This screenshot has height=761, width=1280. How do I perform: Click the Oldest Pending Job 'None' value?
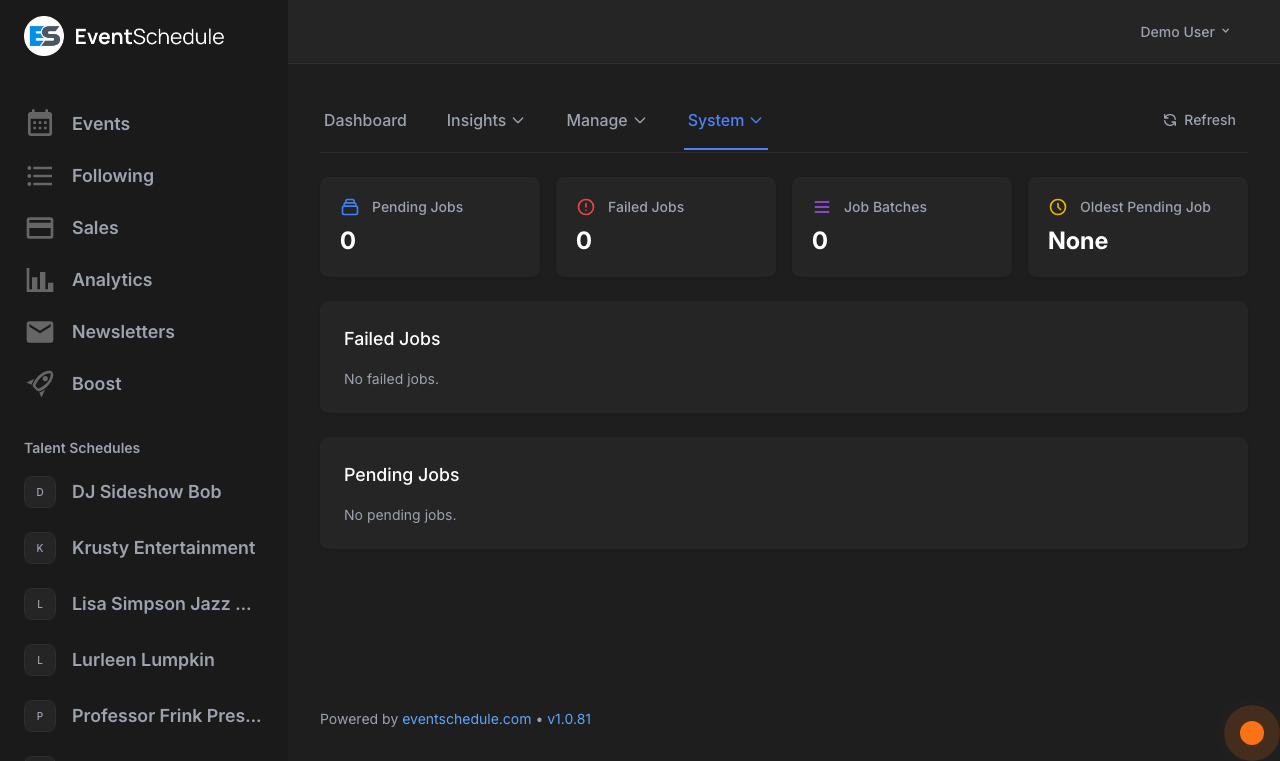[x=1078, y=241]
